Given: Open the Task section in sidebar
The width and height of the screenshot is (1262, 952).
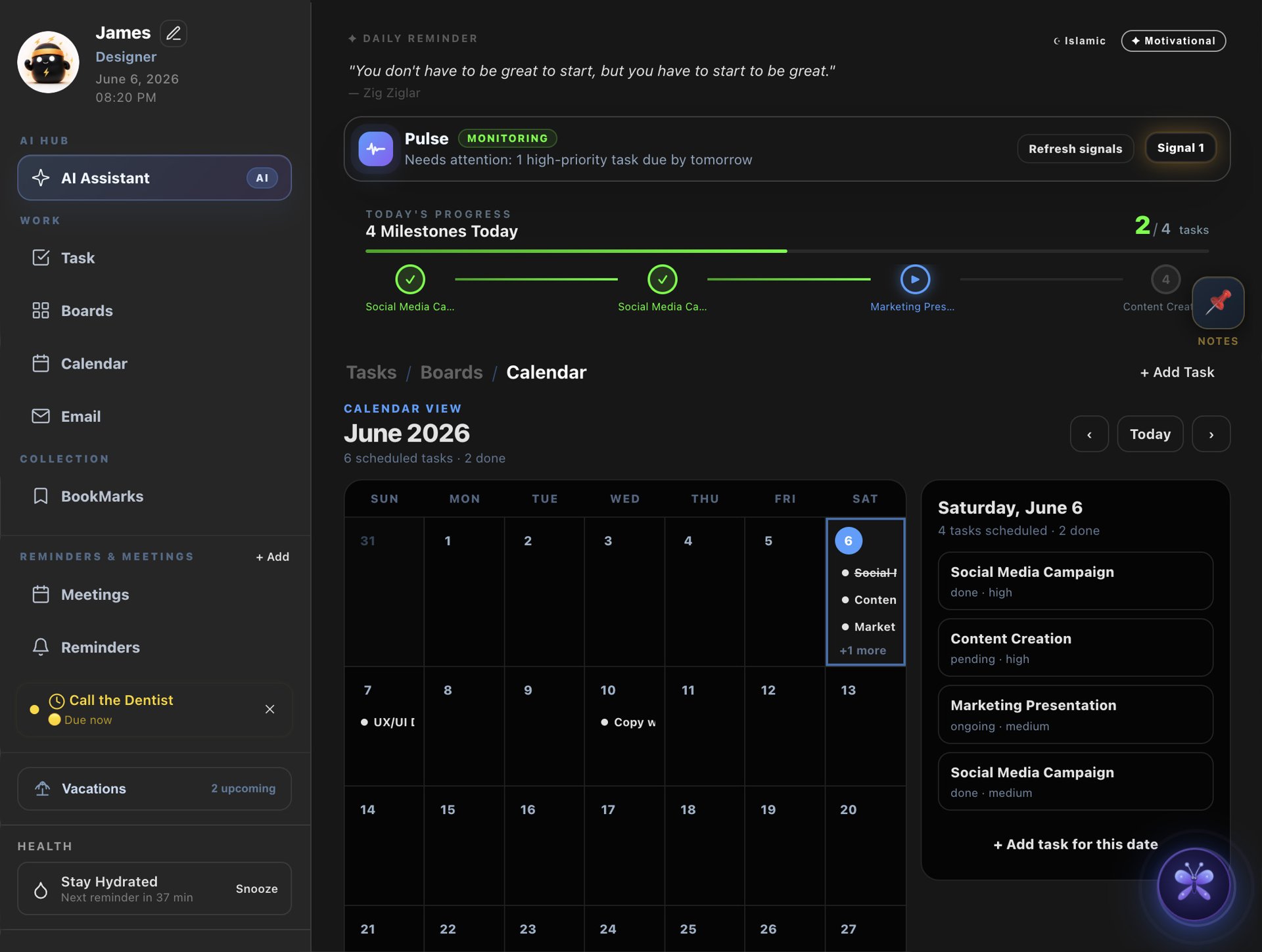Looking at the screenshot, I should (x=154, y=258).
